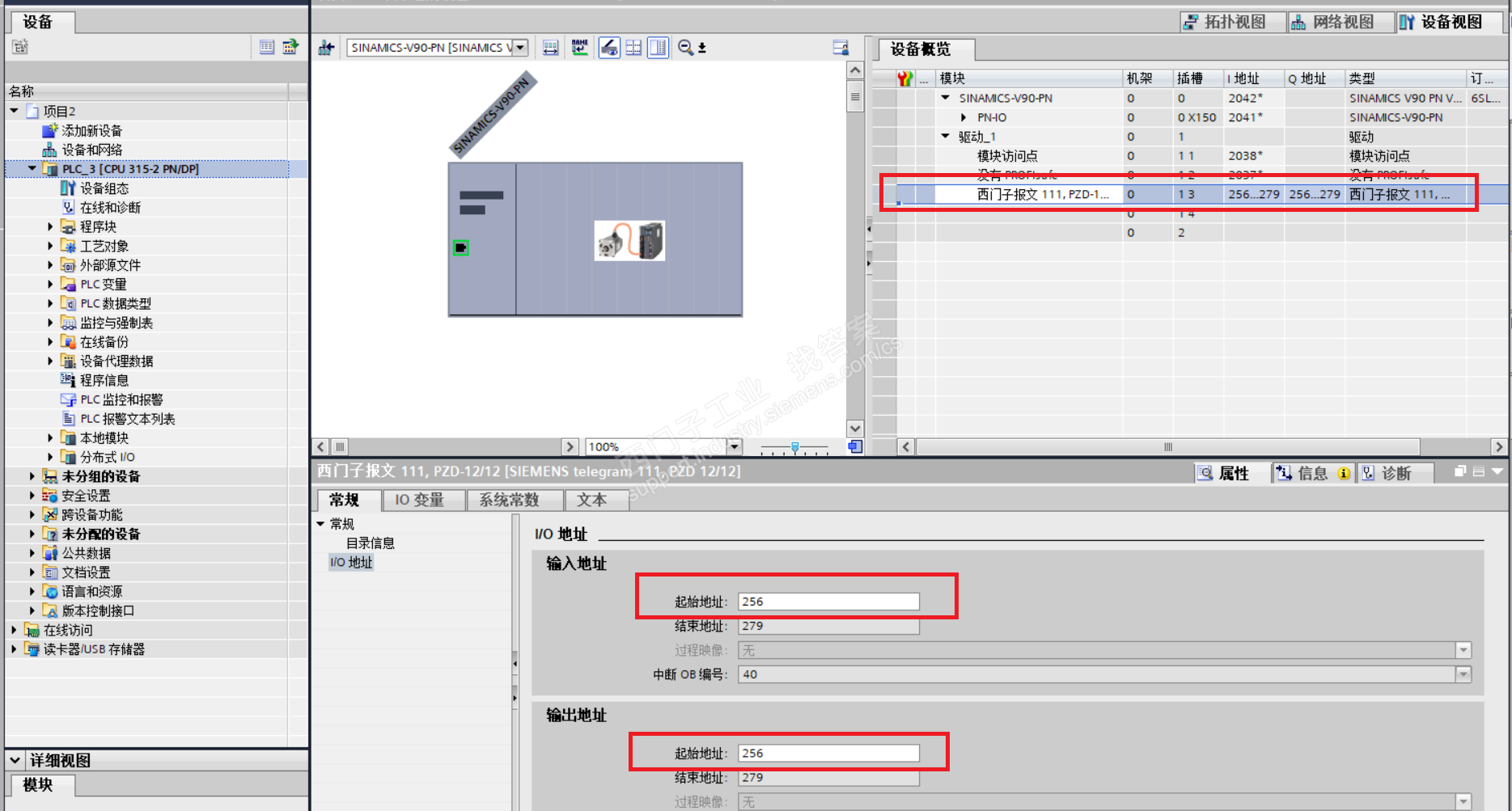Click the PLC 报警文本列表 icon
1512x811 pixels.
pyautogui.click(x=68, y=419)
